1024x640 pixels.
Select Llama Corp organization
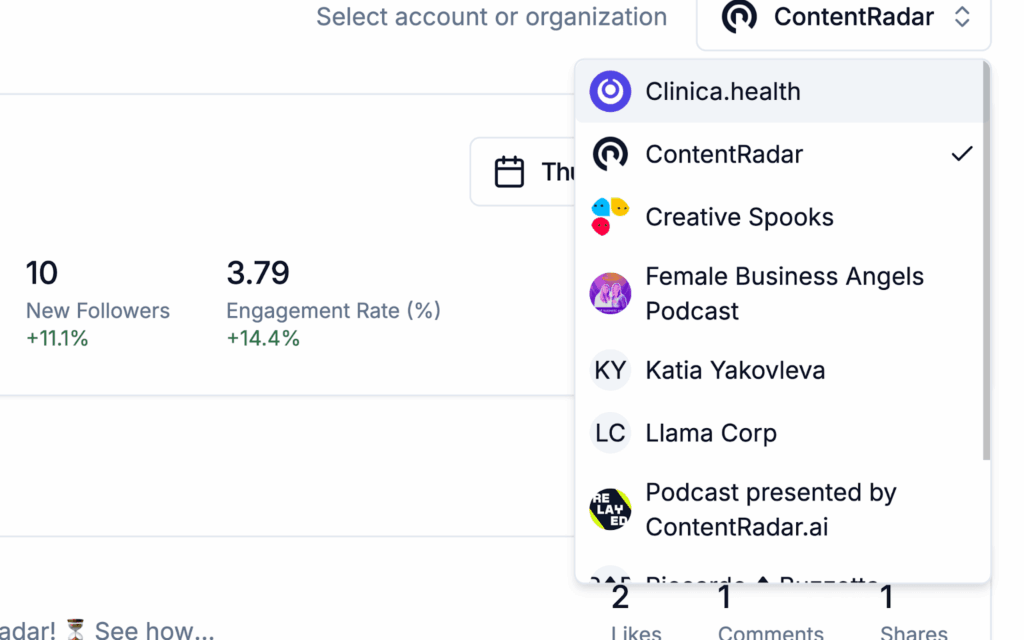pyautogui.click(x=711, y=433)
